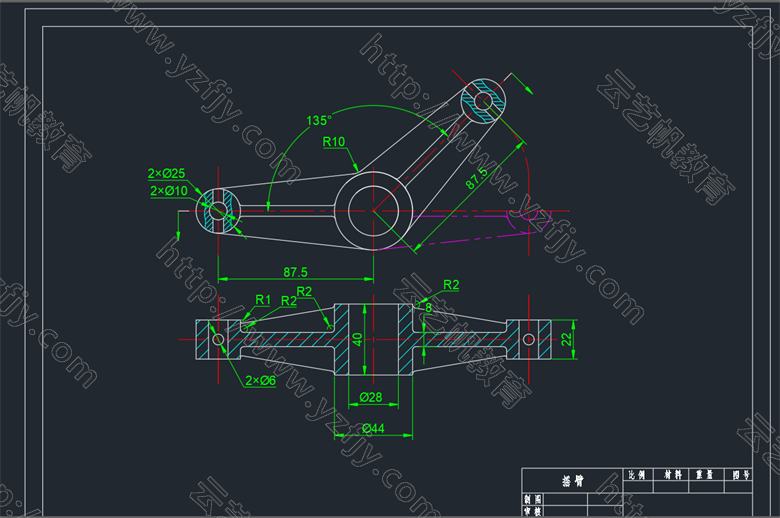Image resolution: width=780 pixels, height=518 pixels.
Task: Click the "材料" title block cell
Action: coord(673,475)
